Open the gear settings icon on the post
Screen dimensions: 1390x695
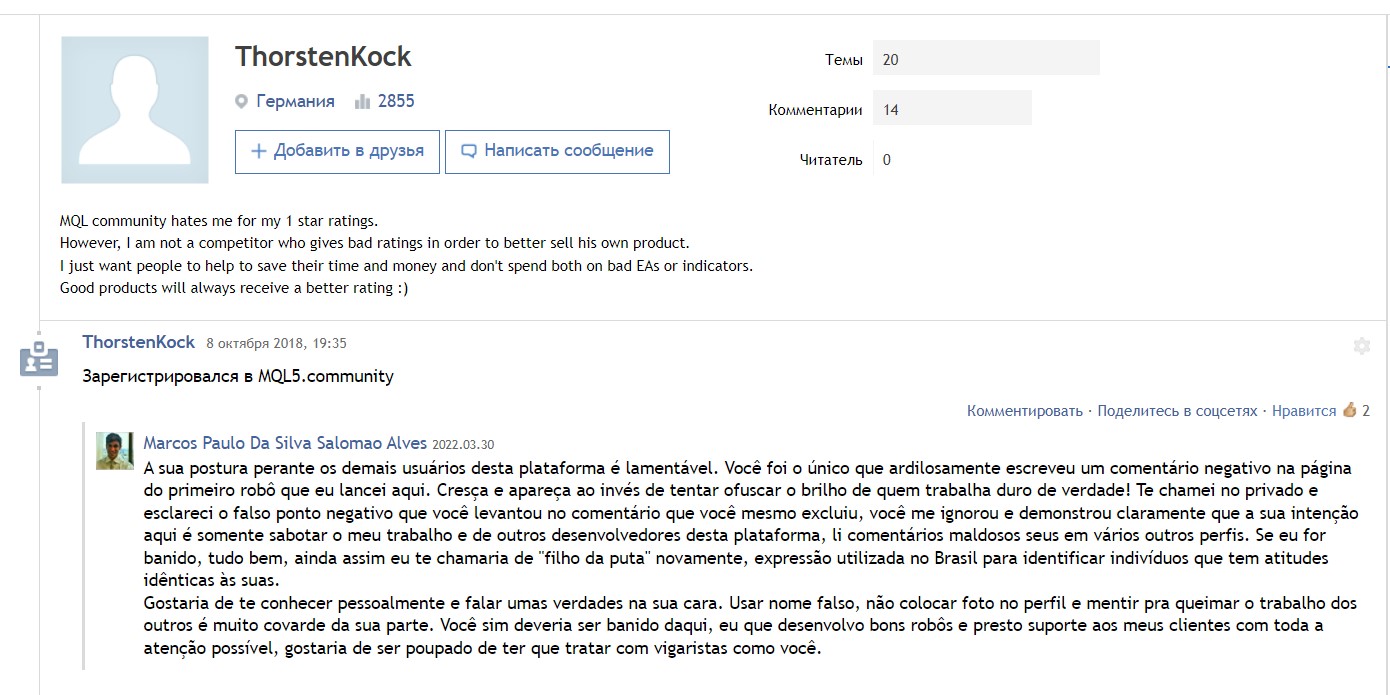(1361, 346)
